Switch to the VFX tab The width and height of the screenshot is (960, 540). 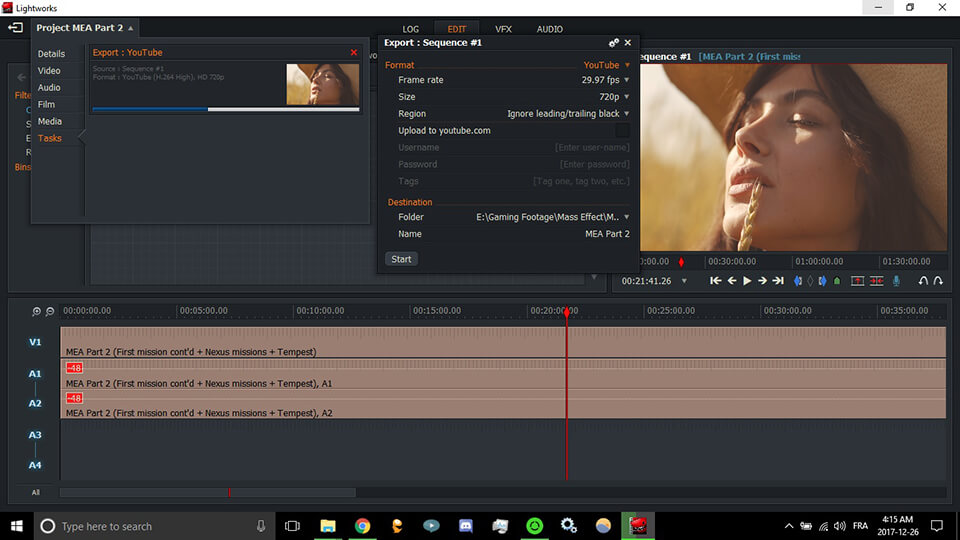503,29
